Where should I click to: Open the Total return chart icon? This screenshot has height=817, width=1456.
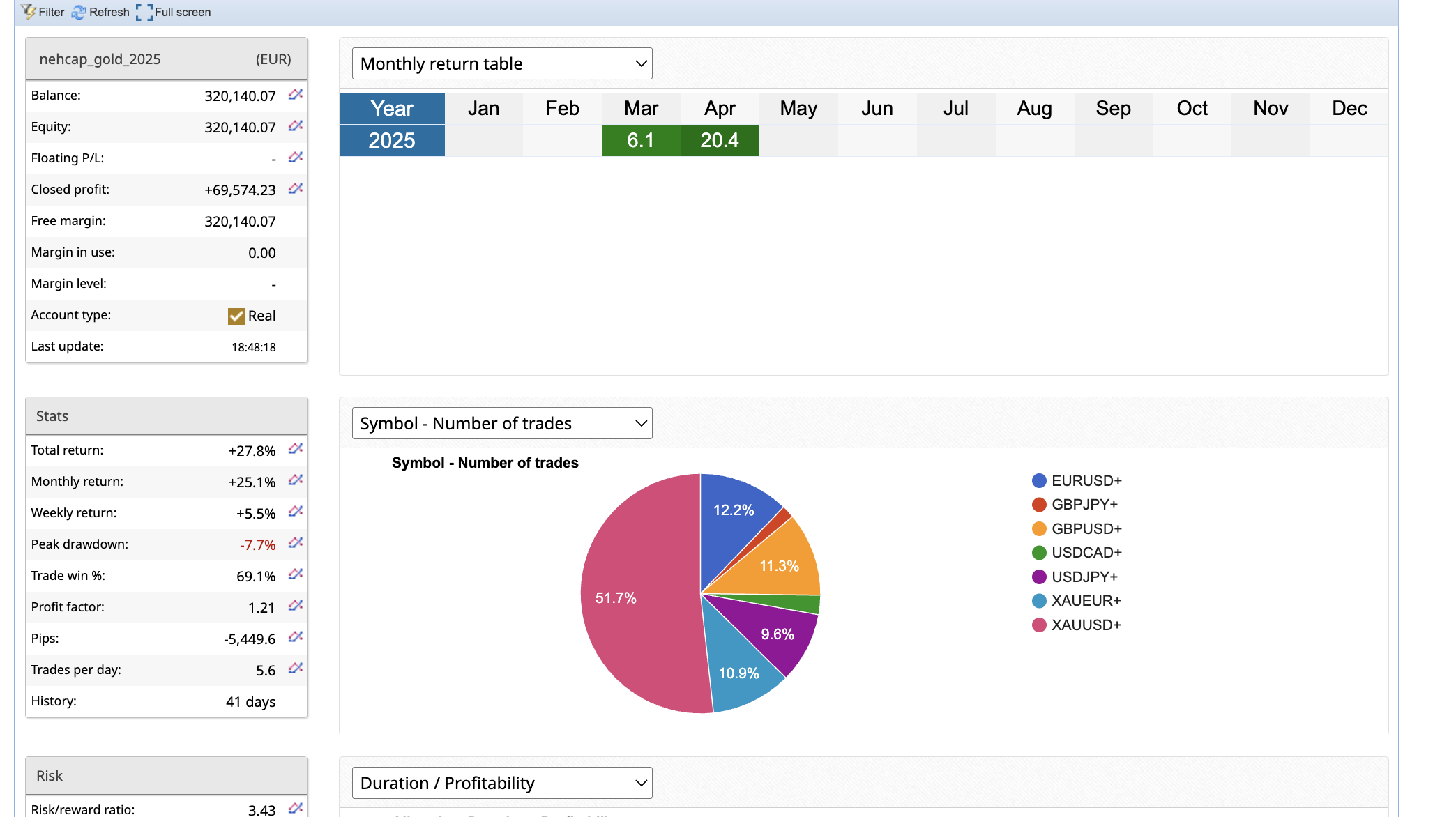[296, 449]
